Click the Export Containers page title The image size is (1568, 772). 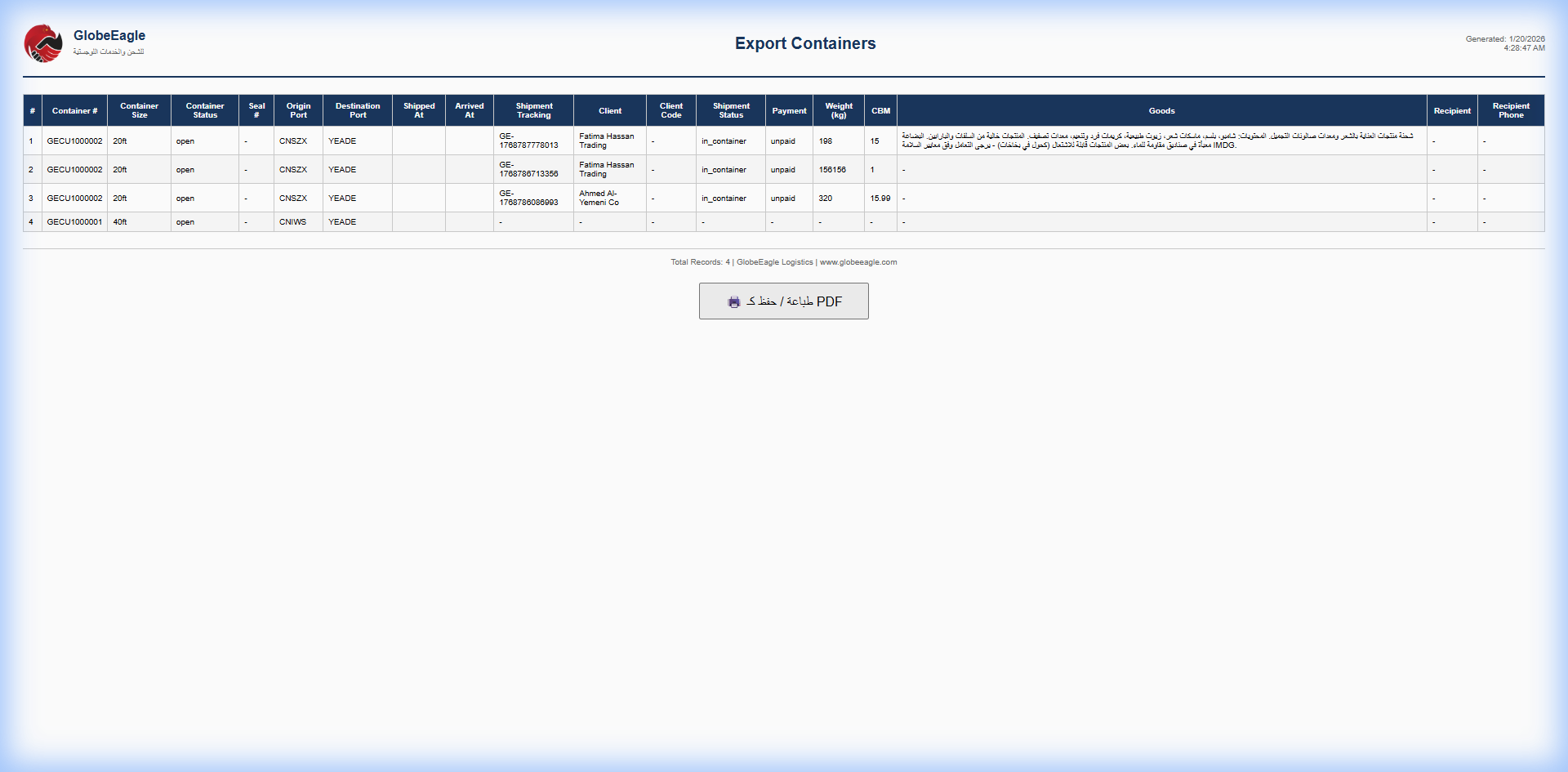pyautogui.click(x=805, y=43)
